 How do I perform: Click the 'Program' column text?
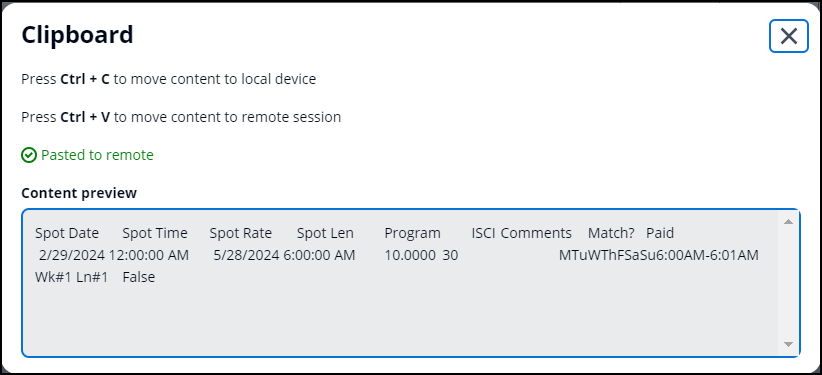tap(413, 233)
